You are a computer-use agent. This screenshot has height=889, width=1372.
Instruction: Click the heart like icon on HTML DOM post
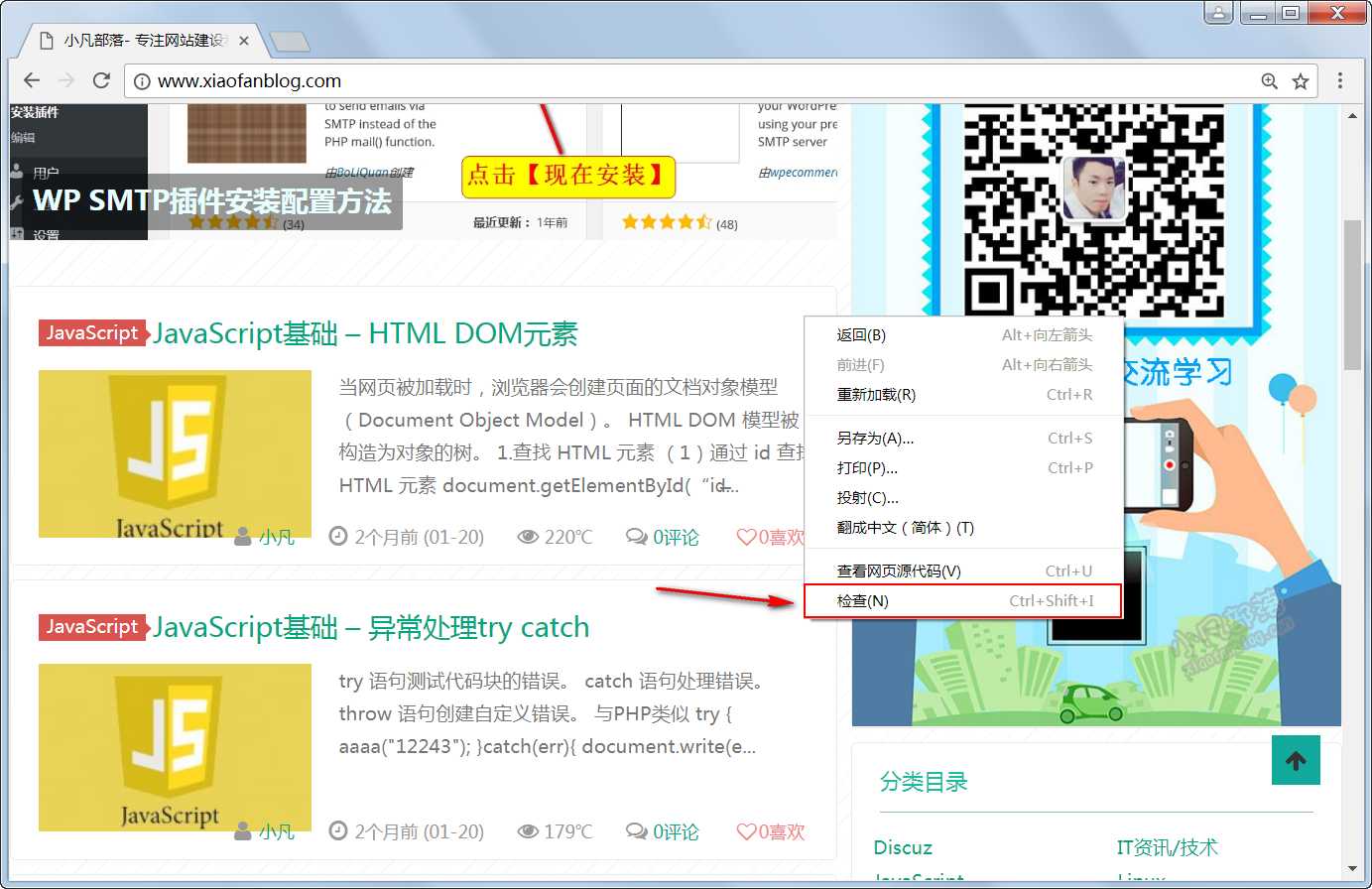click(746, 537)
